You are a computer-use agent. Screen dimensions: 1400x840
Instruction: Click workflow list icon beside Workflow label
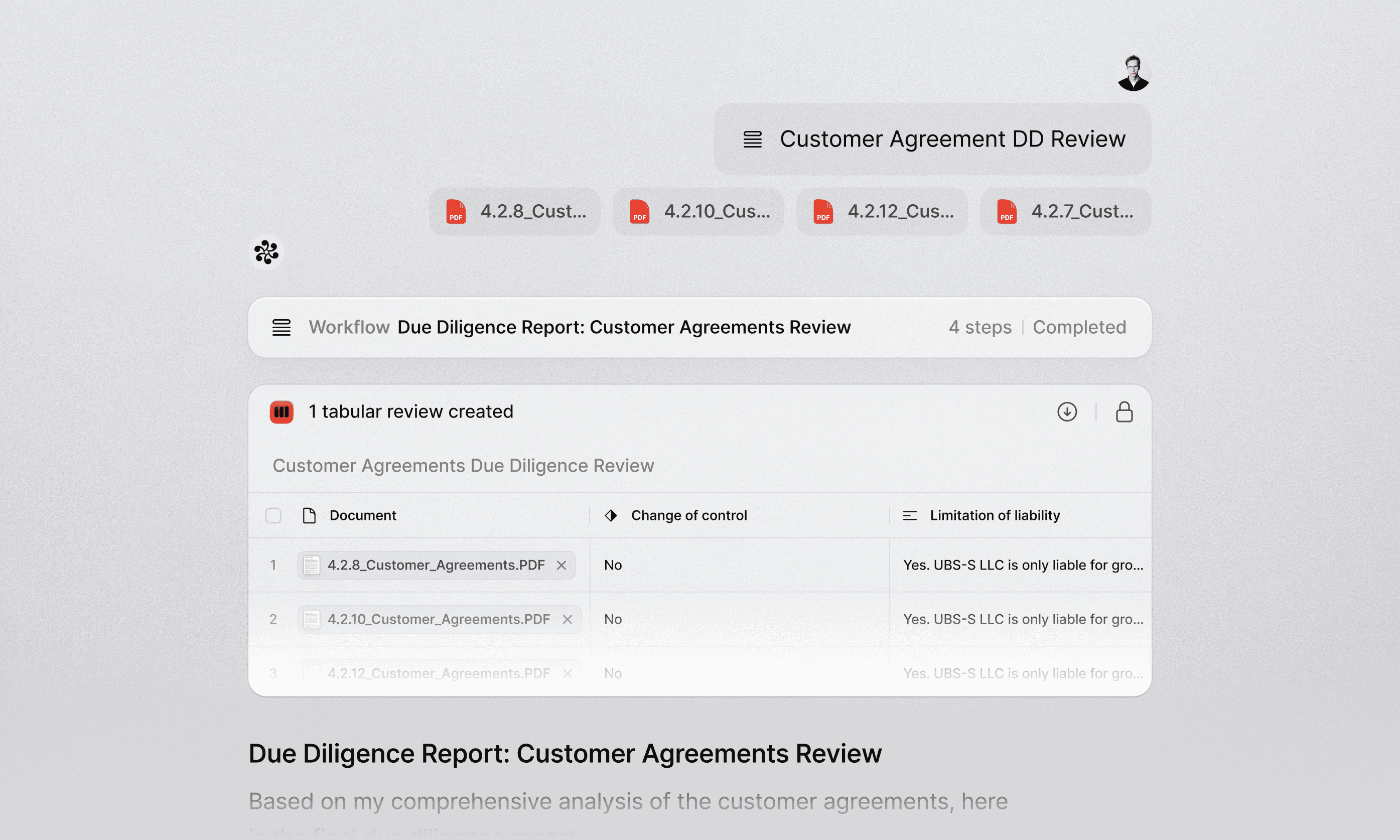(281, 327)
